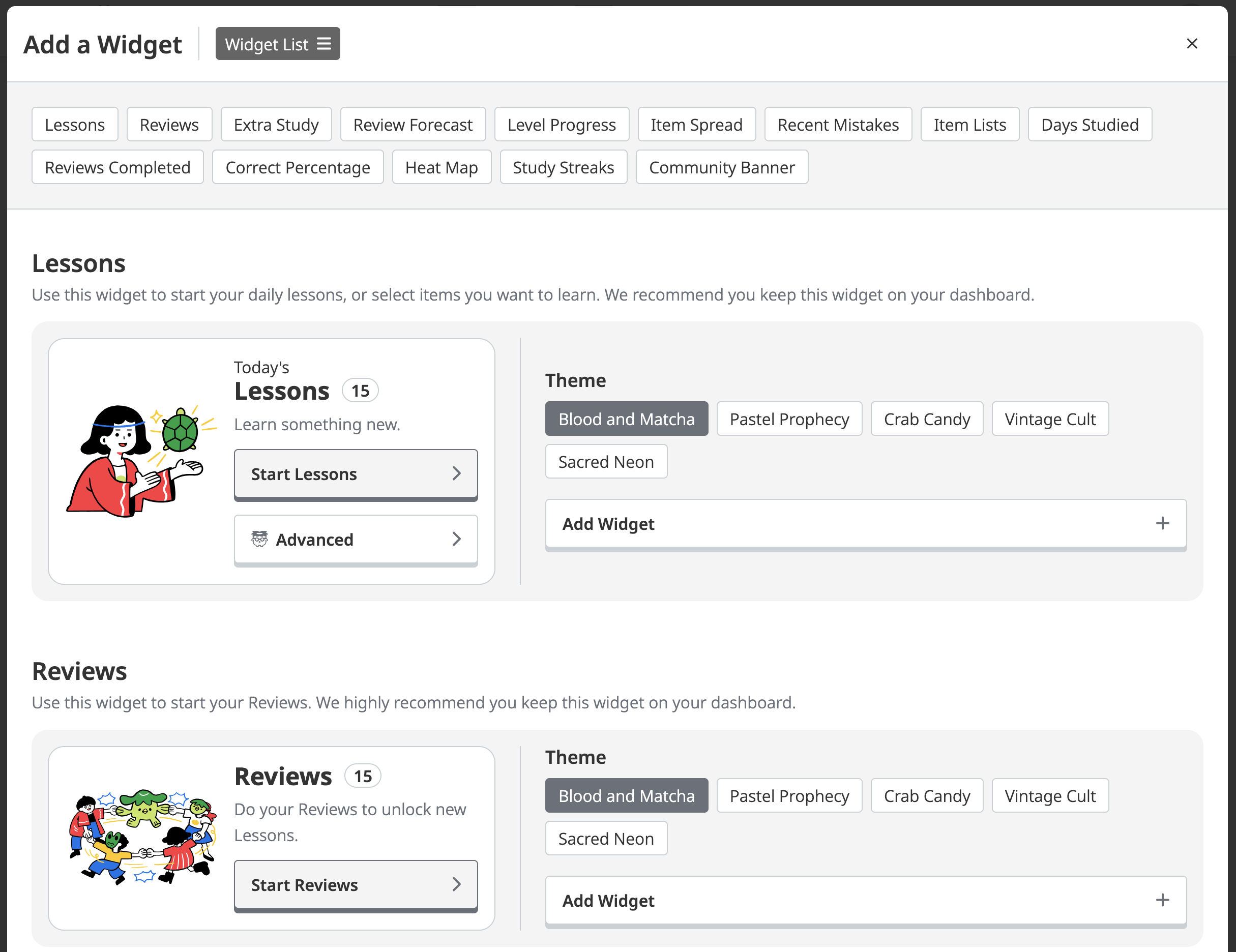
Task: Jump to the Heat Map widget section
Action: coord(442,167)
